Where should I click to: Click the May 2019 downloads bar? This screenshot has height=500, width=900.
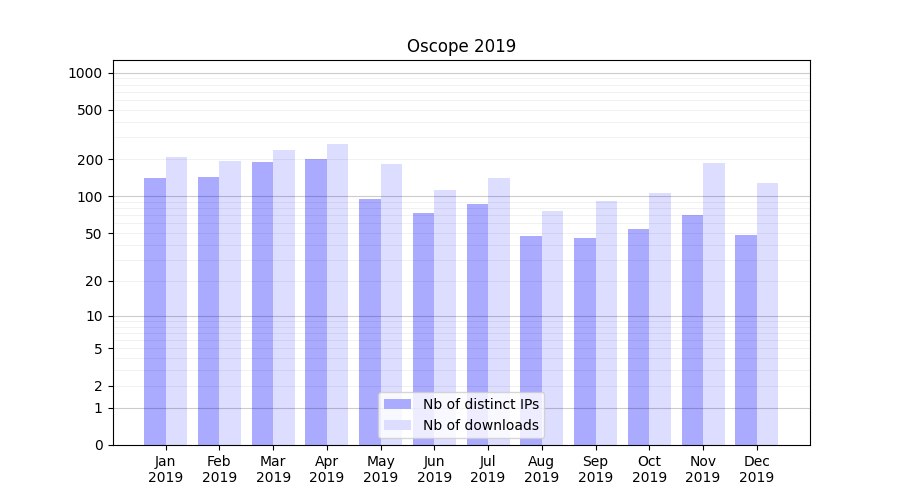point(391,304)
